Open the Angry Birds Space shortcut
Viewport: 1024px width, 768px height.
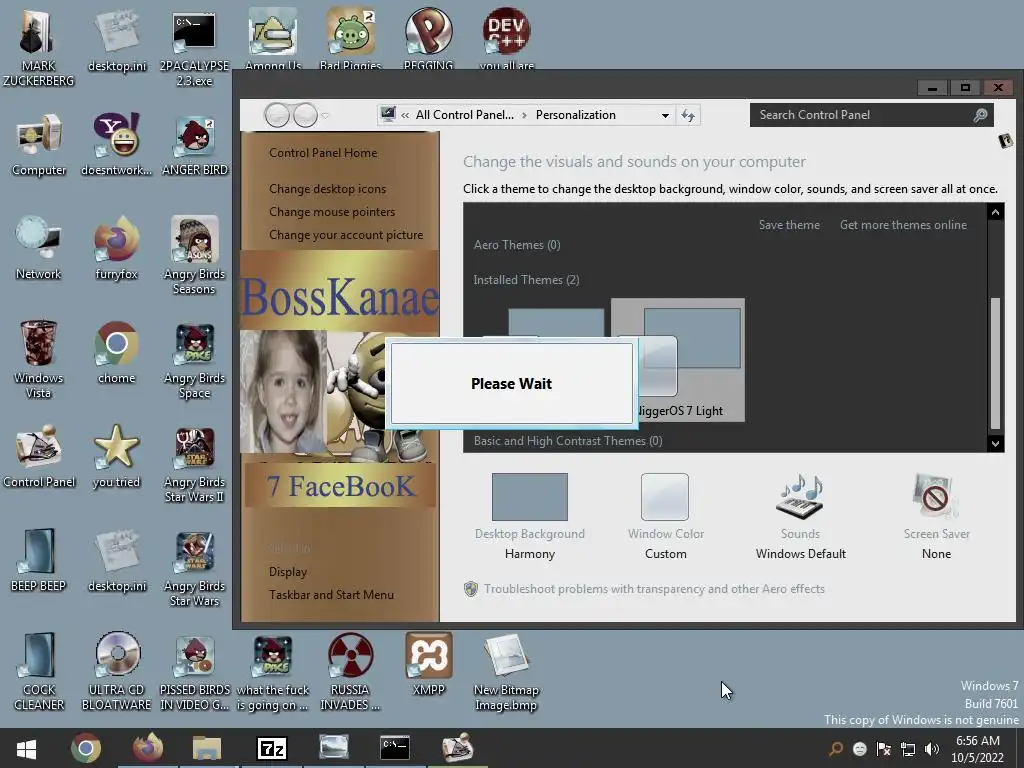coord(195,360)
